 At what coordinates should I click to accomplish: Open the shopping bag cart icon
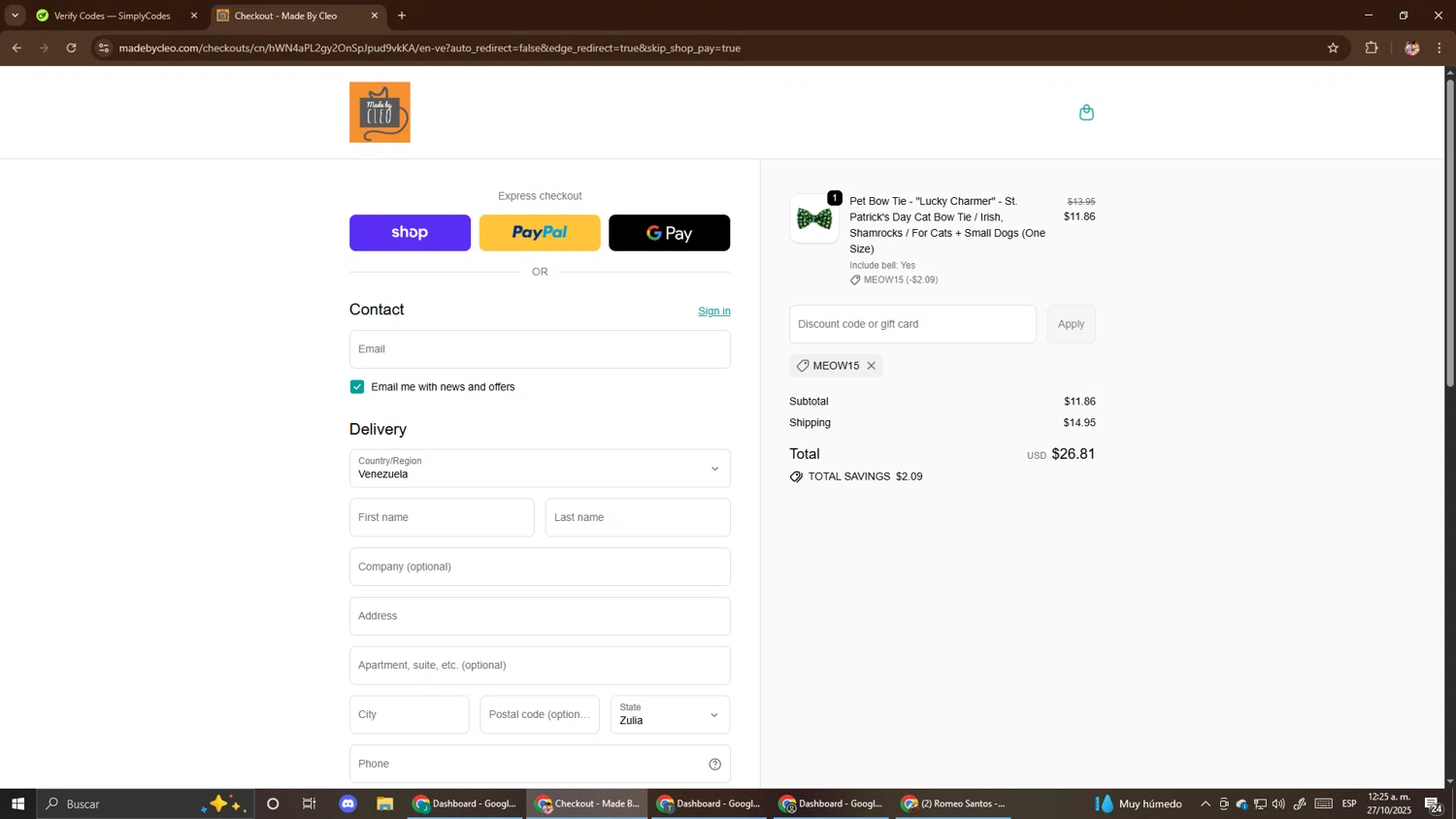click(1086, 113)
